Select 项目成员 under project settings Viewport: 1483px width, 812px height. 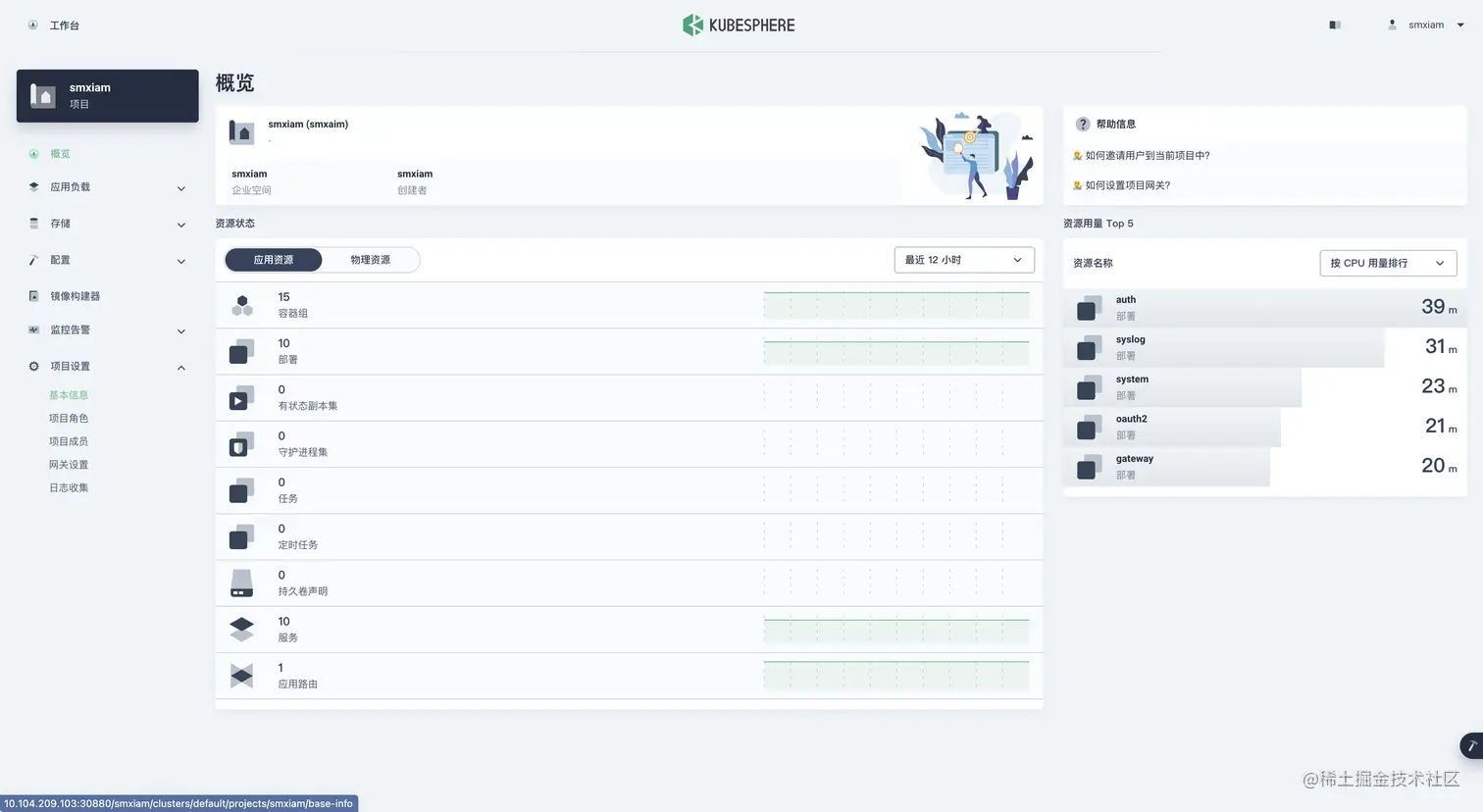coord(69,441)
